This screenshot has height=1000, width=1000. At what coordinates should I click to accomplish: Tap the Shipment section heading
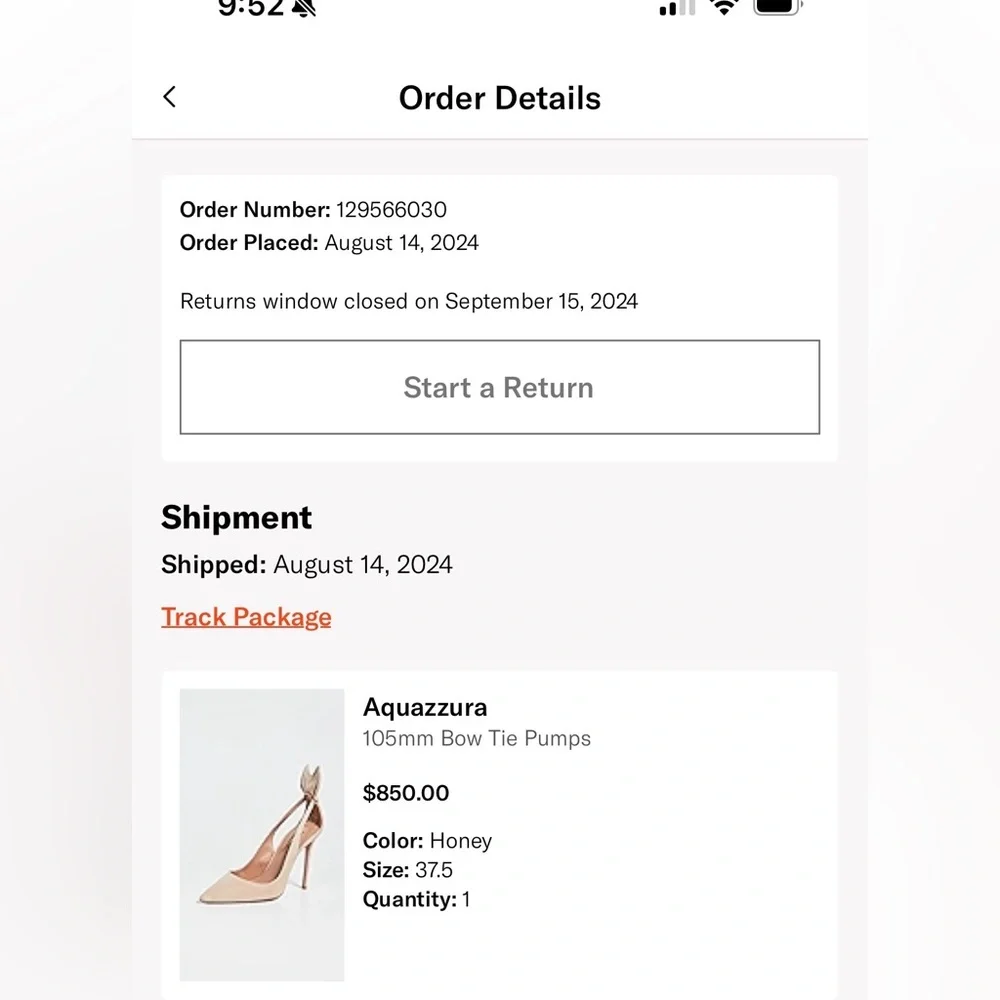(x=236, y=518)
